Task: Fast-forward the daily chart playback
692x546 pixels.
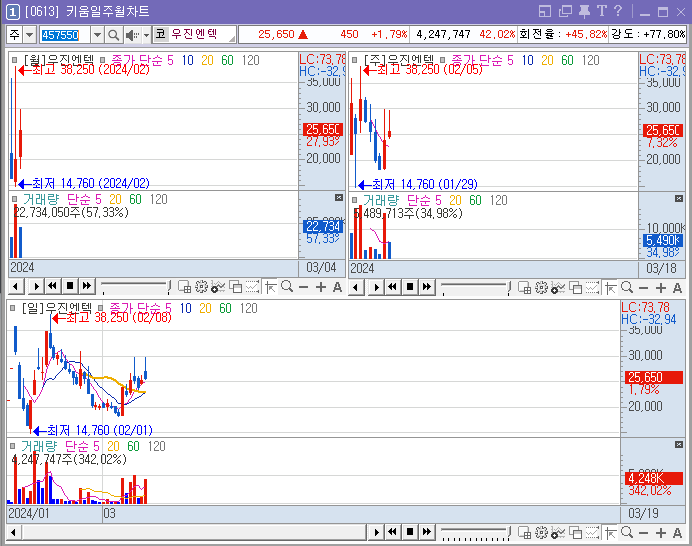Action: tap(427, 532)
